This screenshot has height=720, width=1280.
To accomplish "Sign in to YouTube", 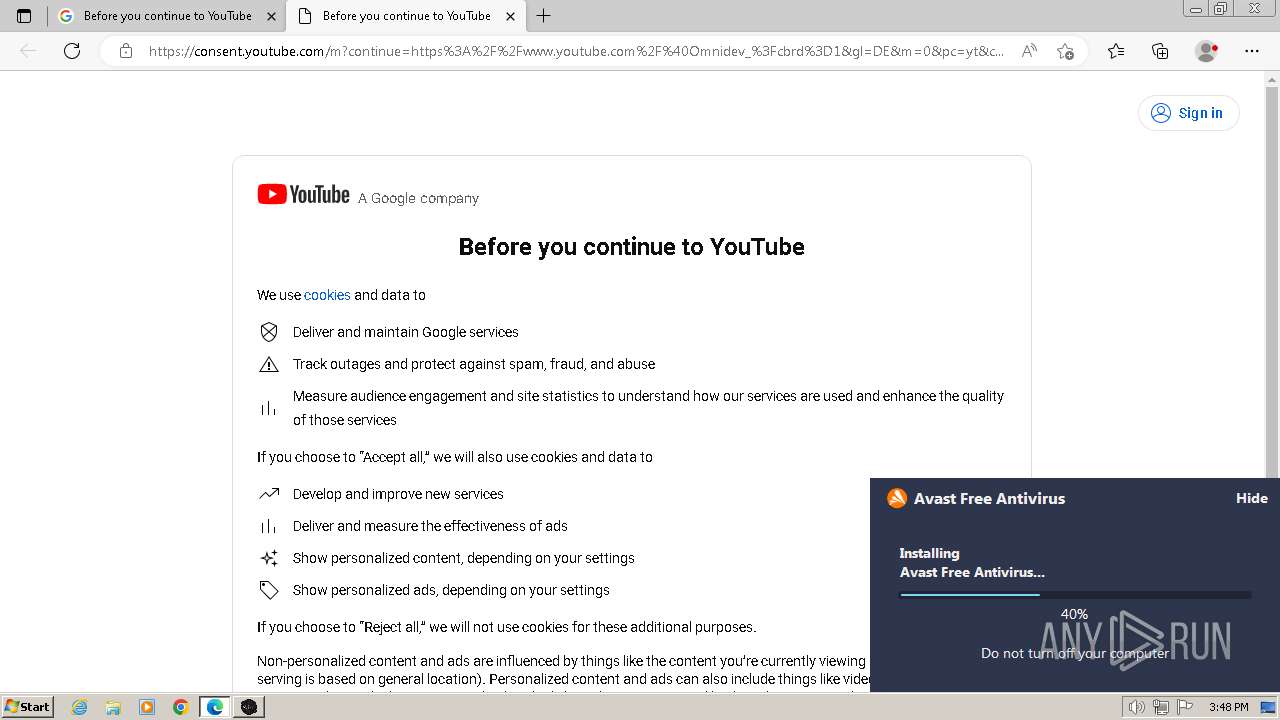I will click(1188, 113).
